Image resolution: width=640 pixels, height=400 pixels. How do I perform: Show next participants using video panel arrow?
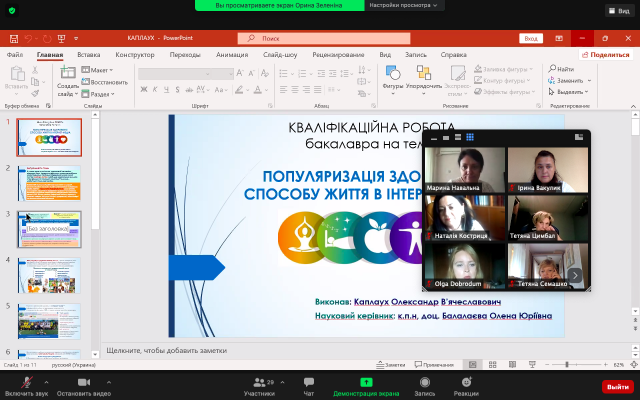point(574,275)
